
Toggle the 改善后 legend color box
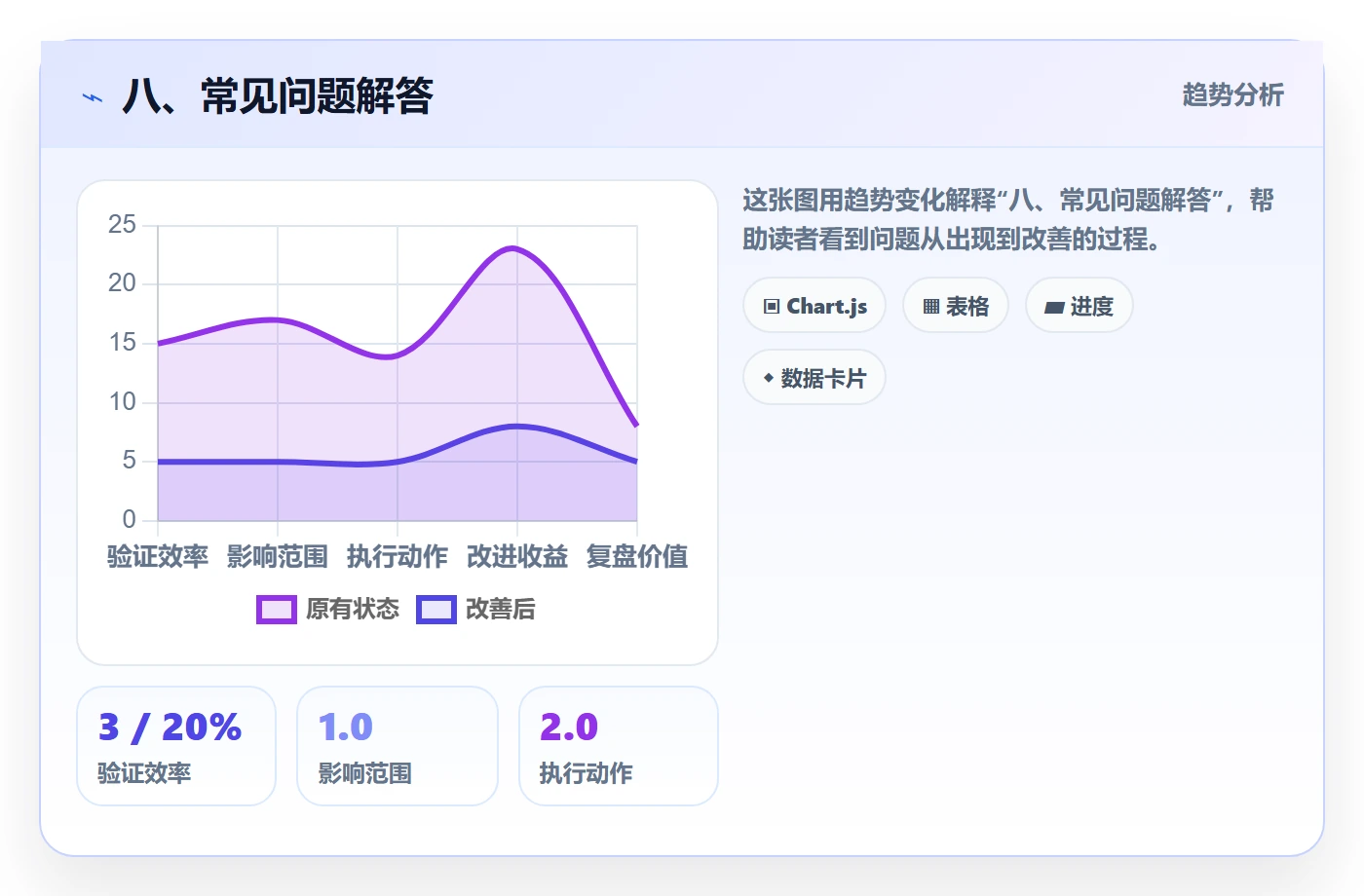click(x=436, y=610)
